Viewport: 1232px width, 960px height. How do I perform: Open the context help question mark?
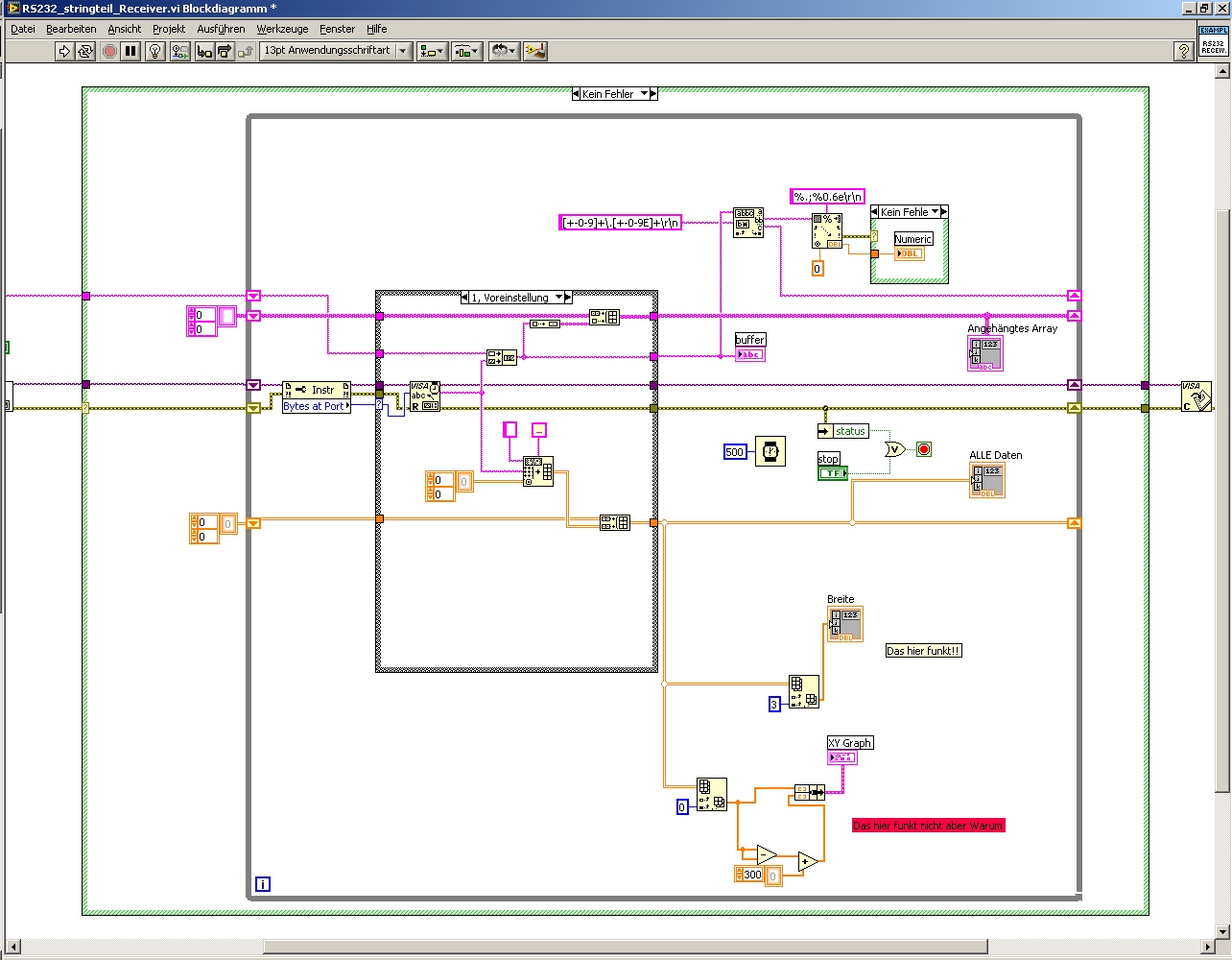pyautogui.click(x=1184, y=51)
